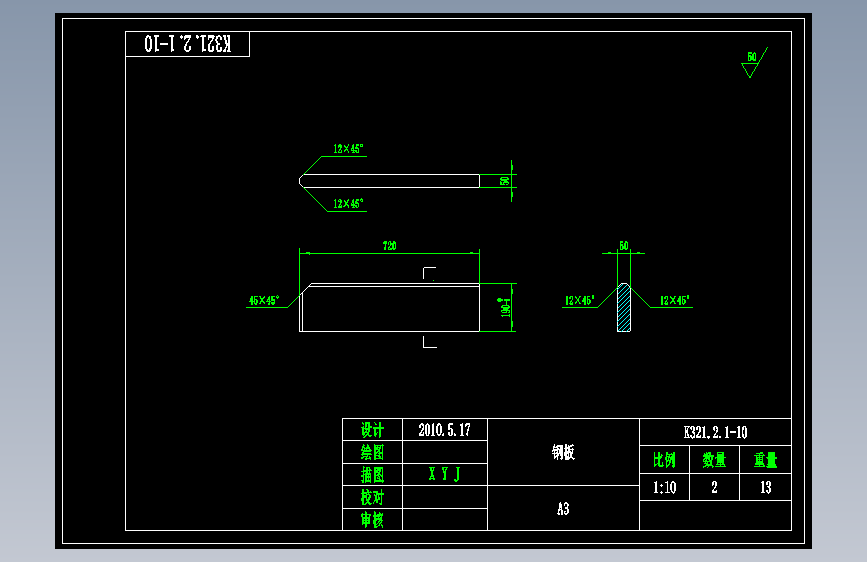This screenshot has height=562, width=867.
Task: Select the 描图 cell in title block
Action: (x=373, y=475)
